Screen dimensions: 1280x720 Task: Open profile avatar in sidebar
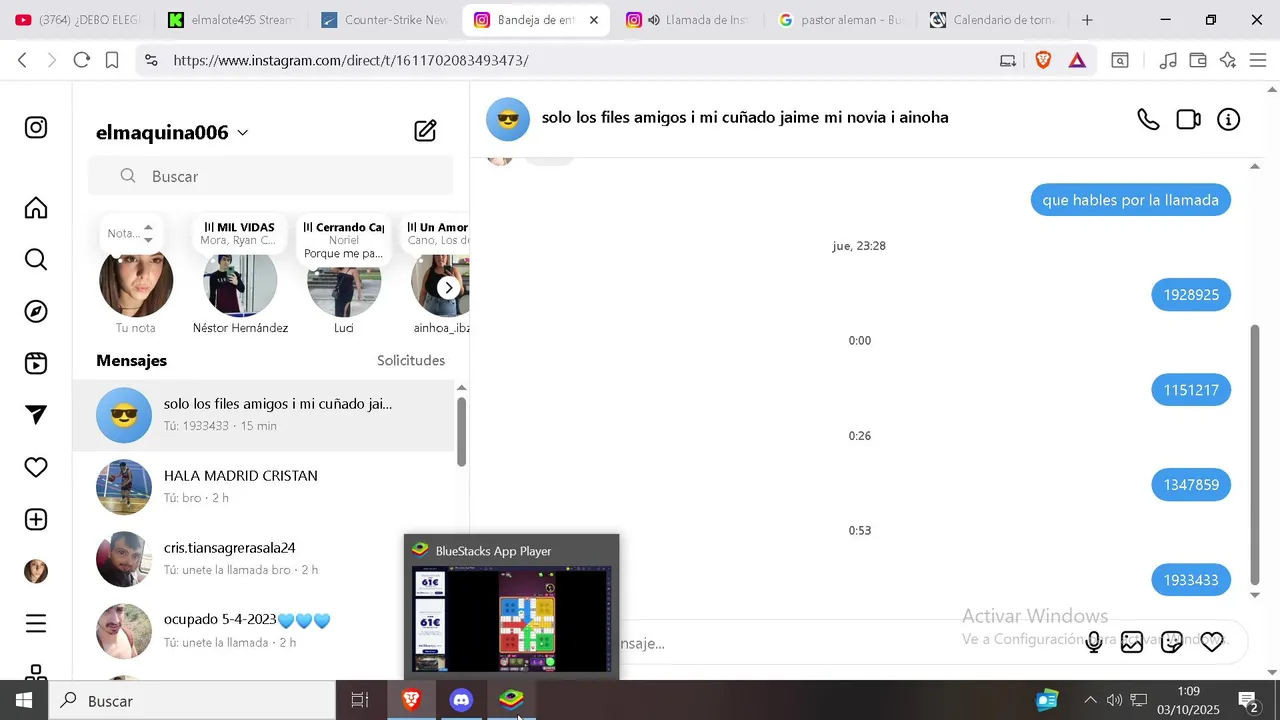pos(36,571)
